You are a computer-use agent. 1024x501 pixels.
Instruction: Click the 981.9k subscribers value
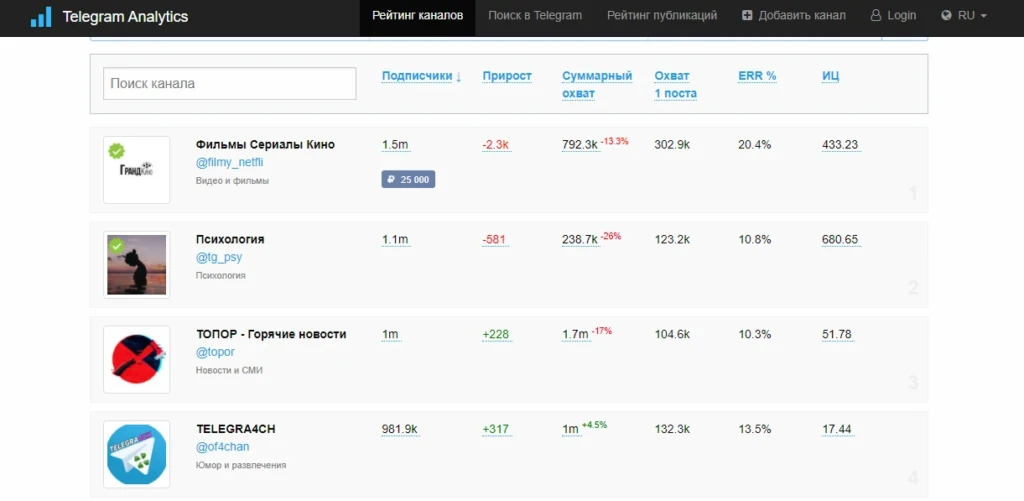400,429
